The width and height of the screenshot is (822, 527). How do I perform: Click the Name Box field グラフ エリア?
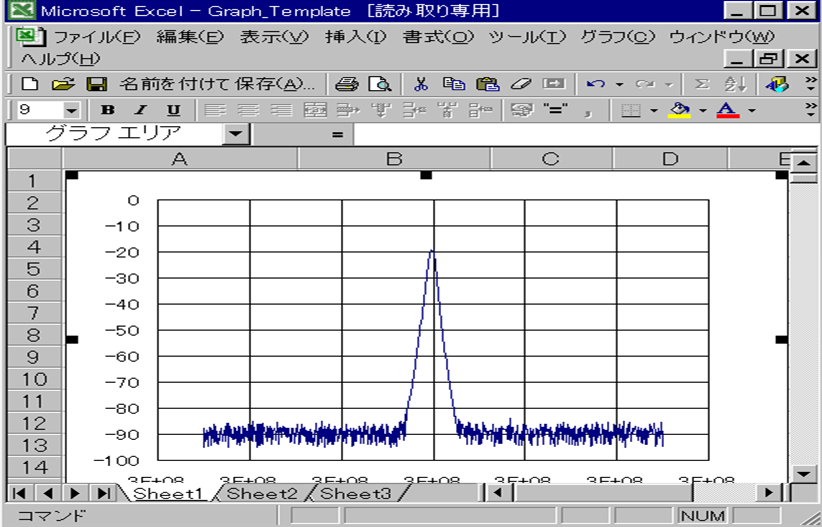(x=113, y=134)
